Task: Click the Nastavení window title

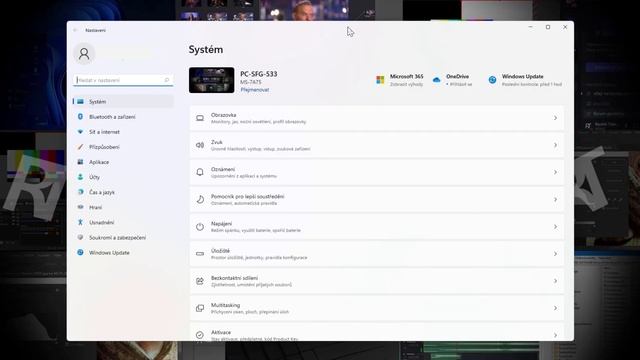Action: coord(96,30)
